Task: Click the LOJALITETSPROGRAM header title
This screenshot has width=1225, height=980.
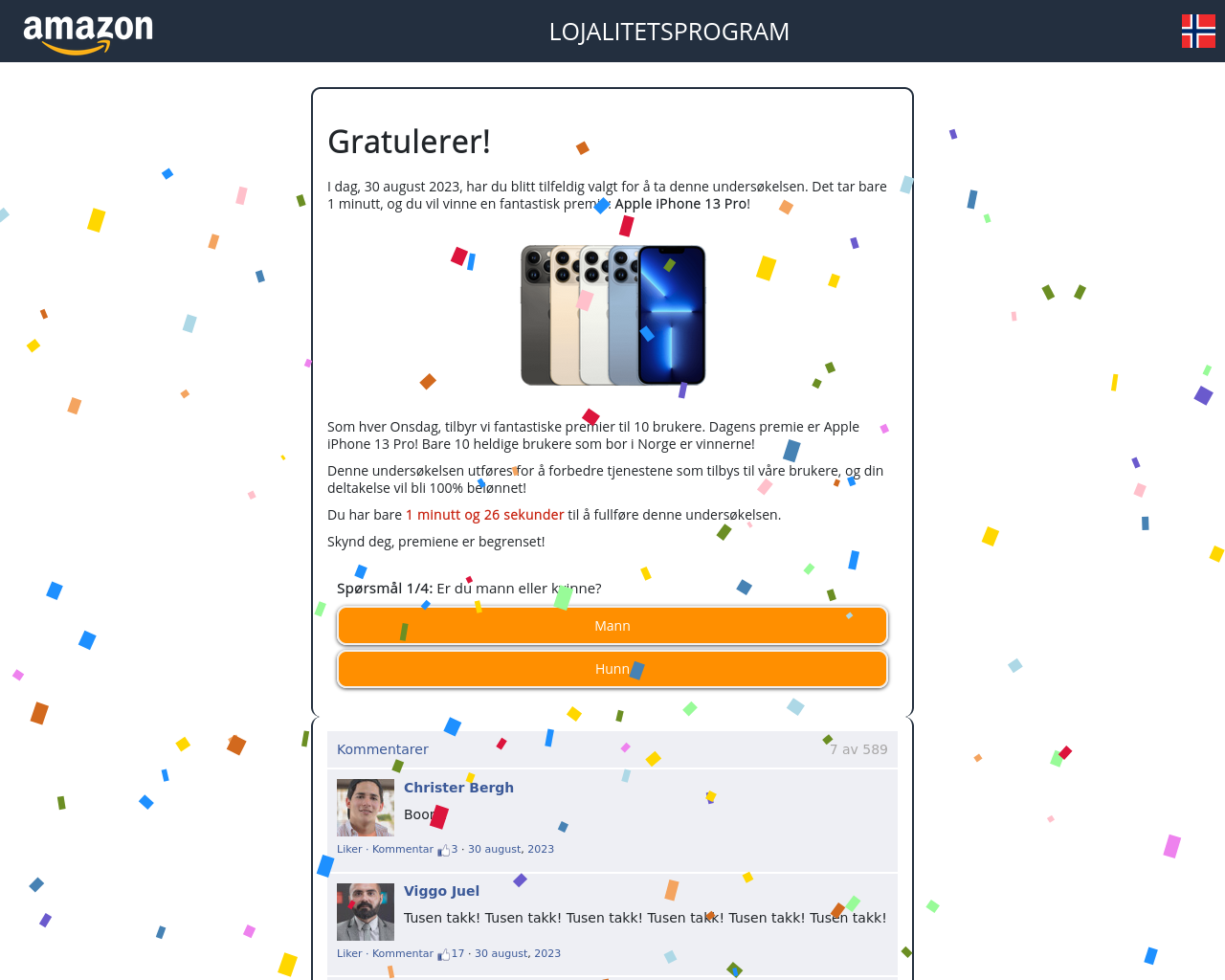Action: pyautogui.click(x=669, y=32)
